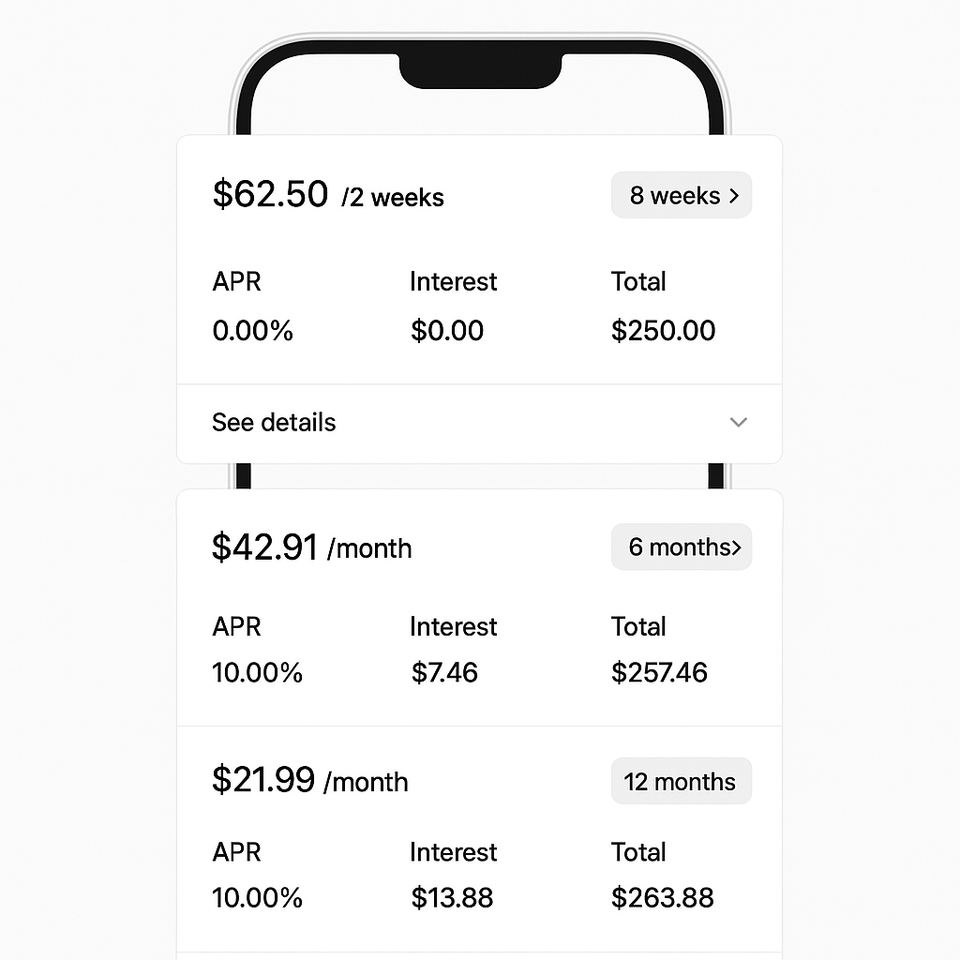Click the $0.00 interest amount
This screenshot has height=960, width=960.
click(x=447, y=331)
